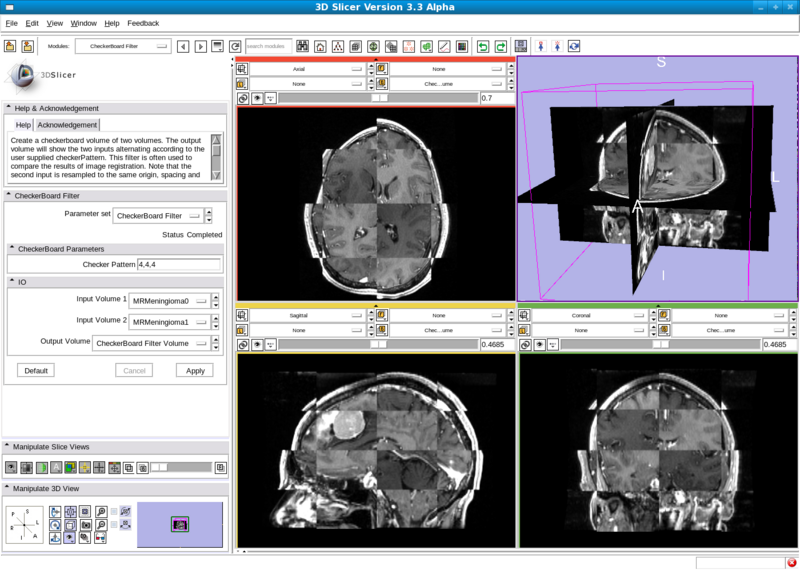The image size is (800, 570).
Task: Click the Default button
Action: point(35,370)
